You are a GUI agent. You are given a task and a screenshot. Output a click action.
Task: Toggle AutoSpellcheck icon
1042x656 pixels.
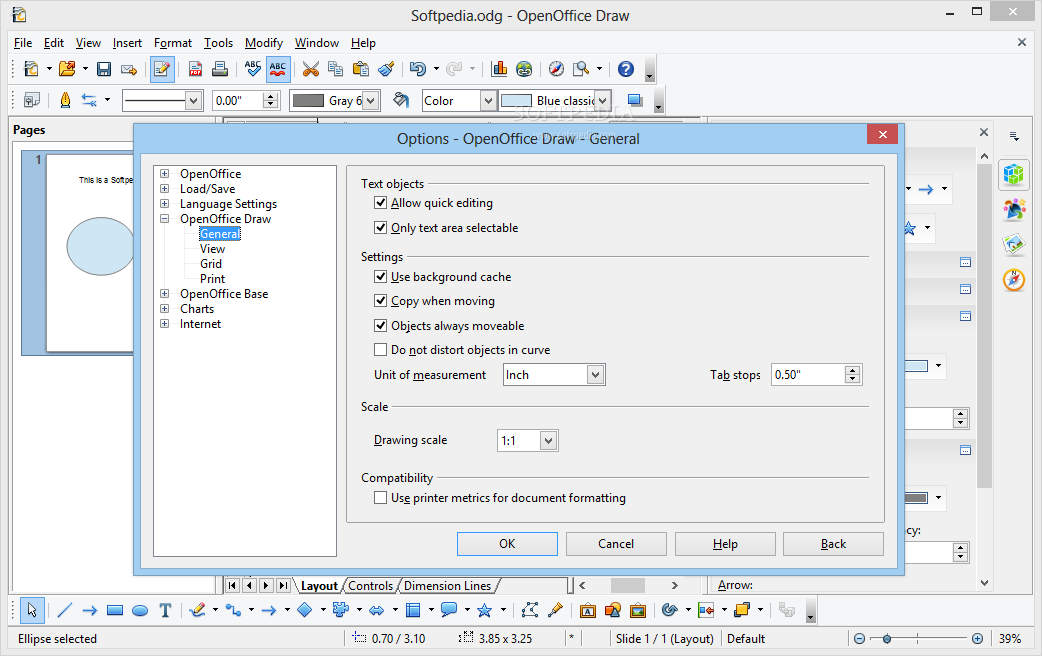coord(278,69)
